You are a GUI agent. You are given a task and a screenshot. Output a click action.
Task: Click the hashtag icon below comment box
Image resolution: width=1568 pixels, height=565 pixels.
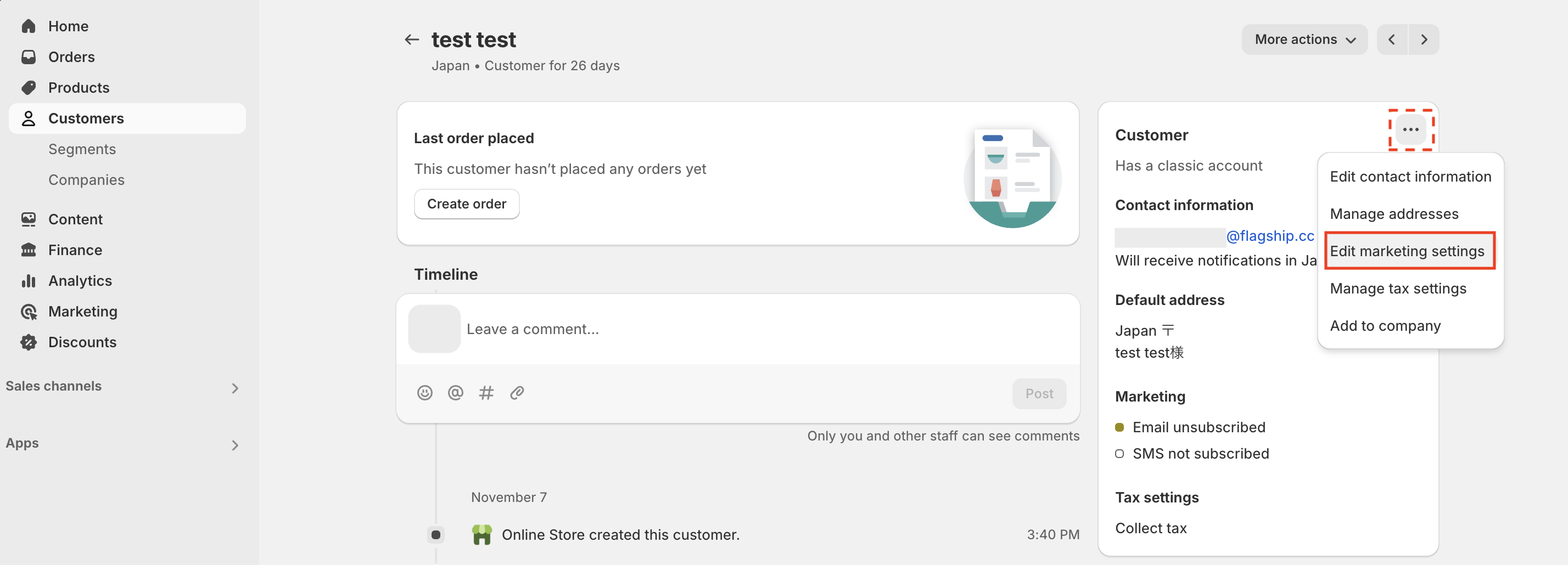486,393
